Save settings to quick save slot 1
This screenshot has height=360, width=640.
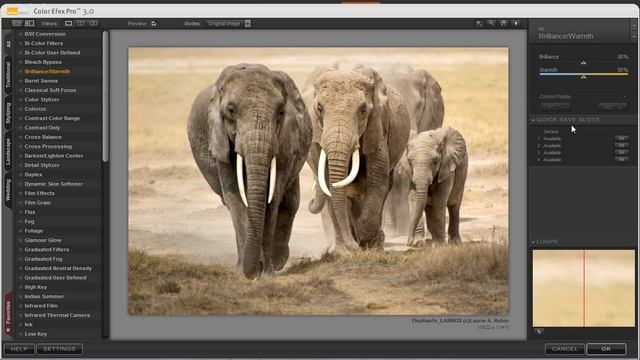point(622,138)
